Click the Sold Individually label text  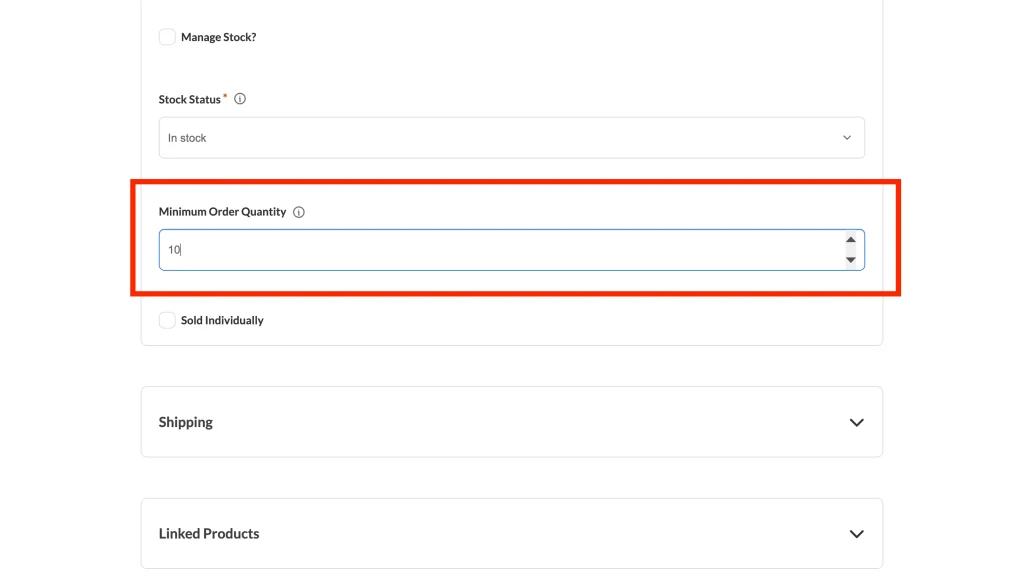222,320
